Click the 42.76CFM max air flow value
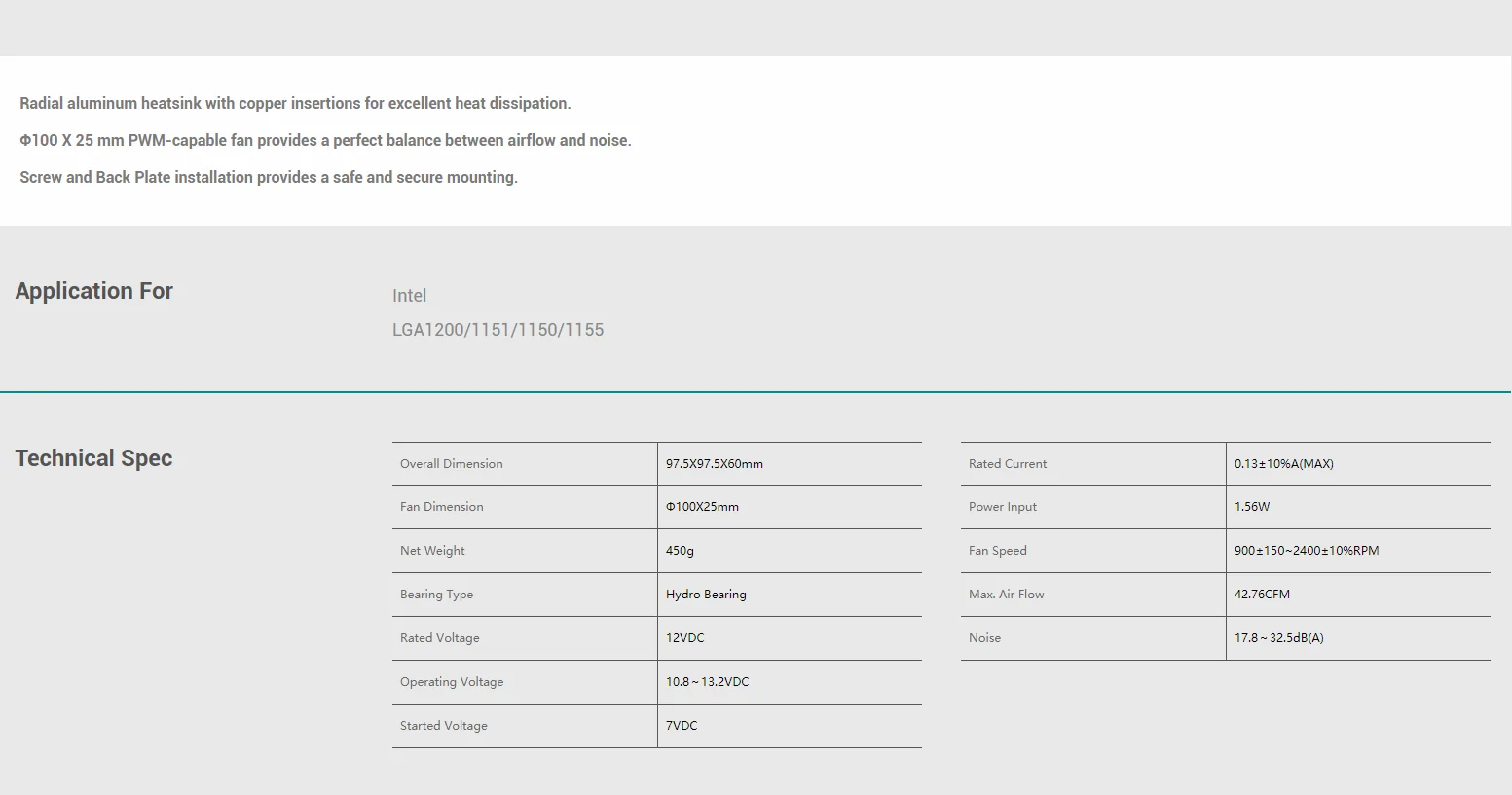This screenshot has height=795, width=1512. 1262,595
